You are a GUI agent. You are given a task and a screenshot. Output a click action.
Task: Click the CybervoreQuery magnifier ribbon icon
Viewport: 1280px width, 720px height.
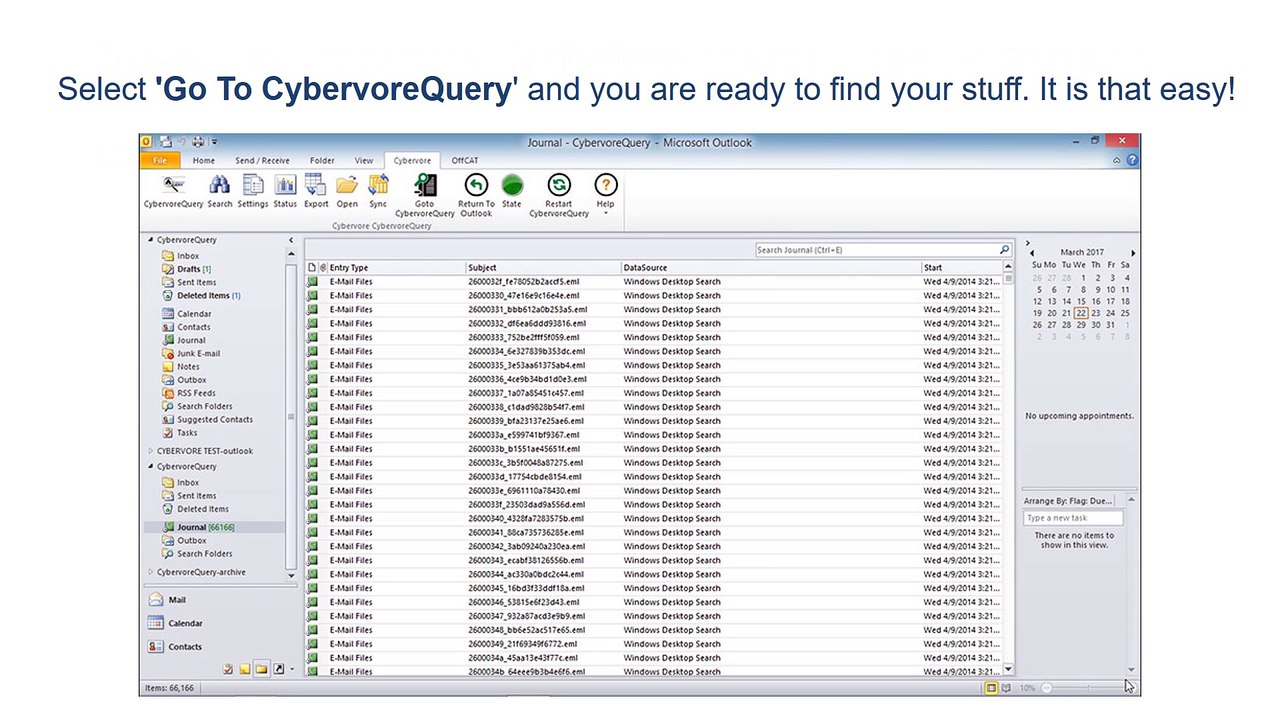(x=173, y=185)
